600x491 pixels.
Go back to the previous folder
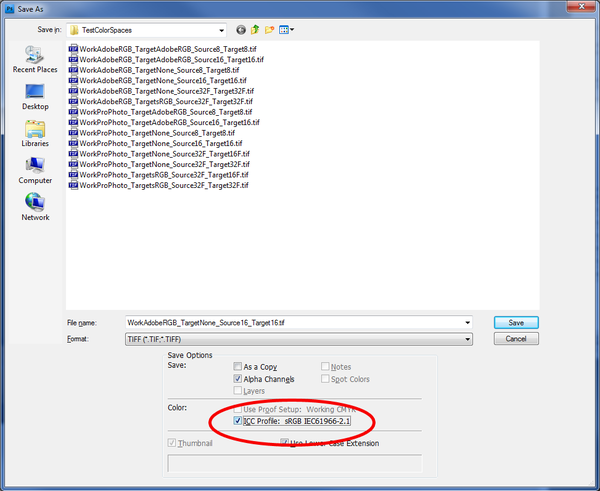coord(241,30)
